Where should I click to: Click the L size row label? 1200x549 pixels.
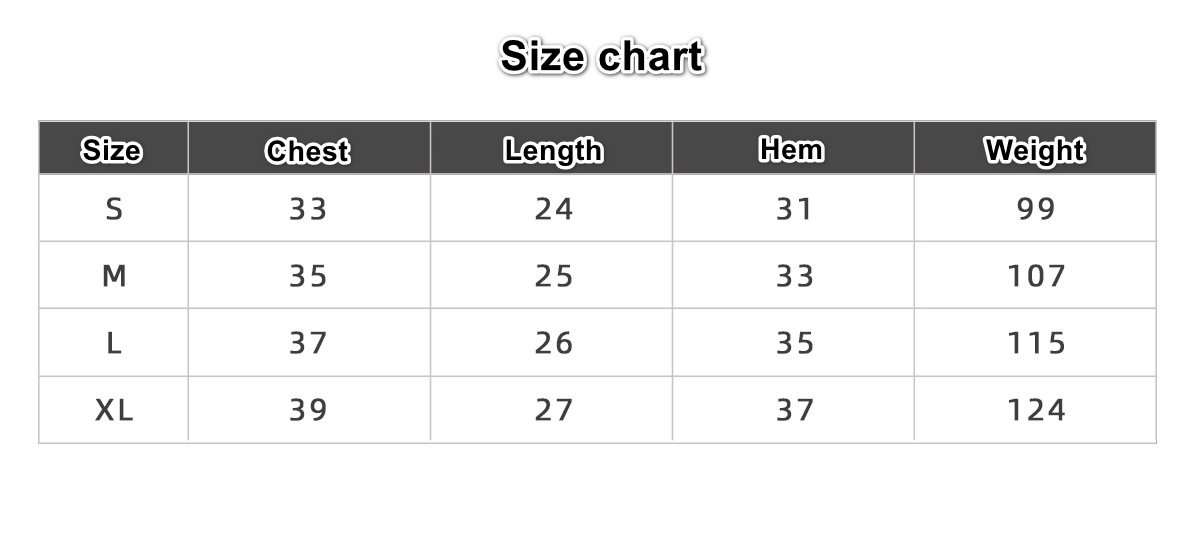coord(114,343)
